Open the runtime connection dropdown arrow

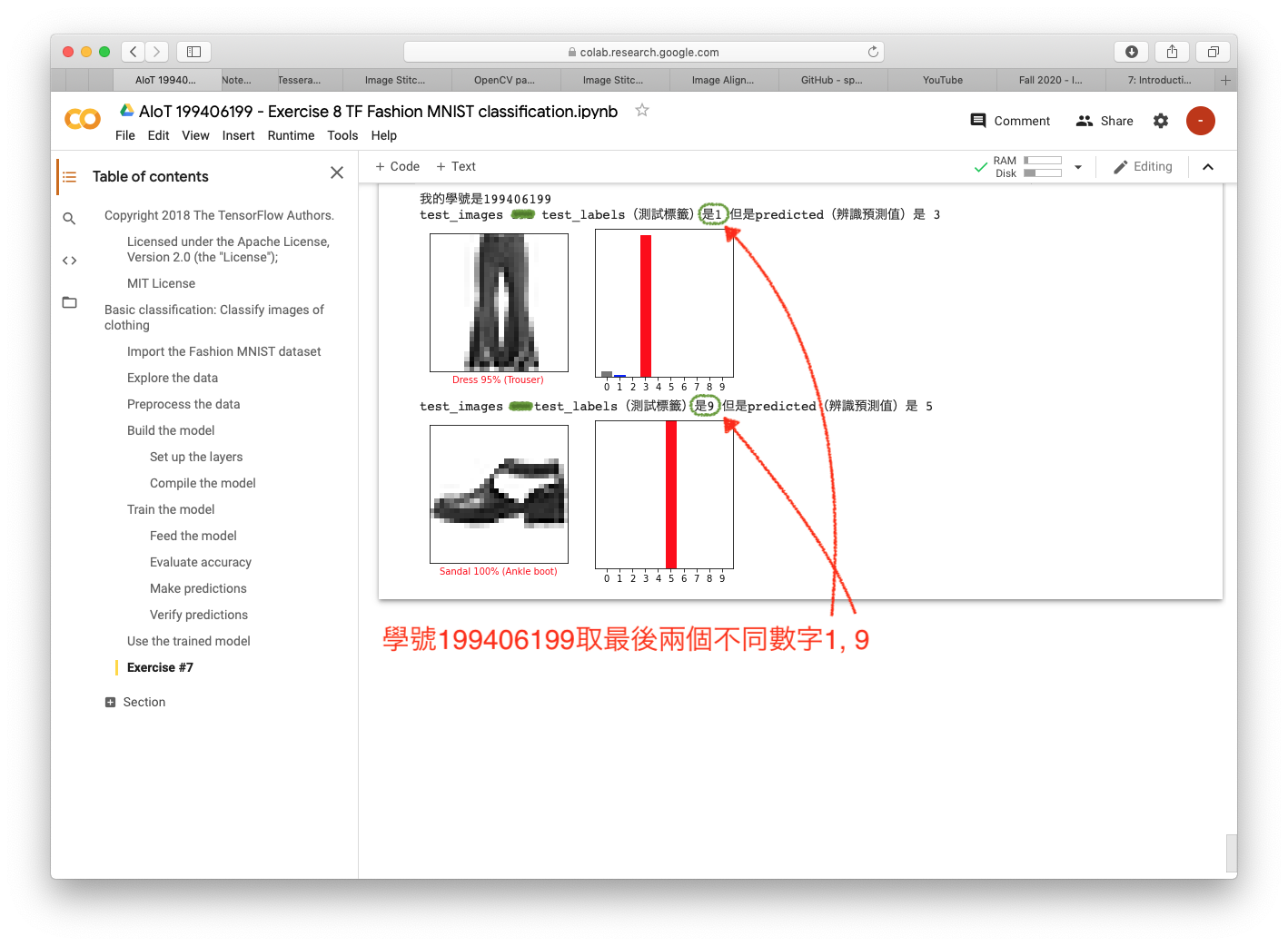click(x=1078, y=167)
